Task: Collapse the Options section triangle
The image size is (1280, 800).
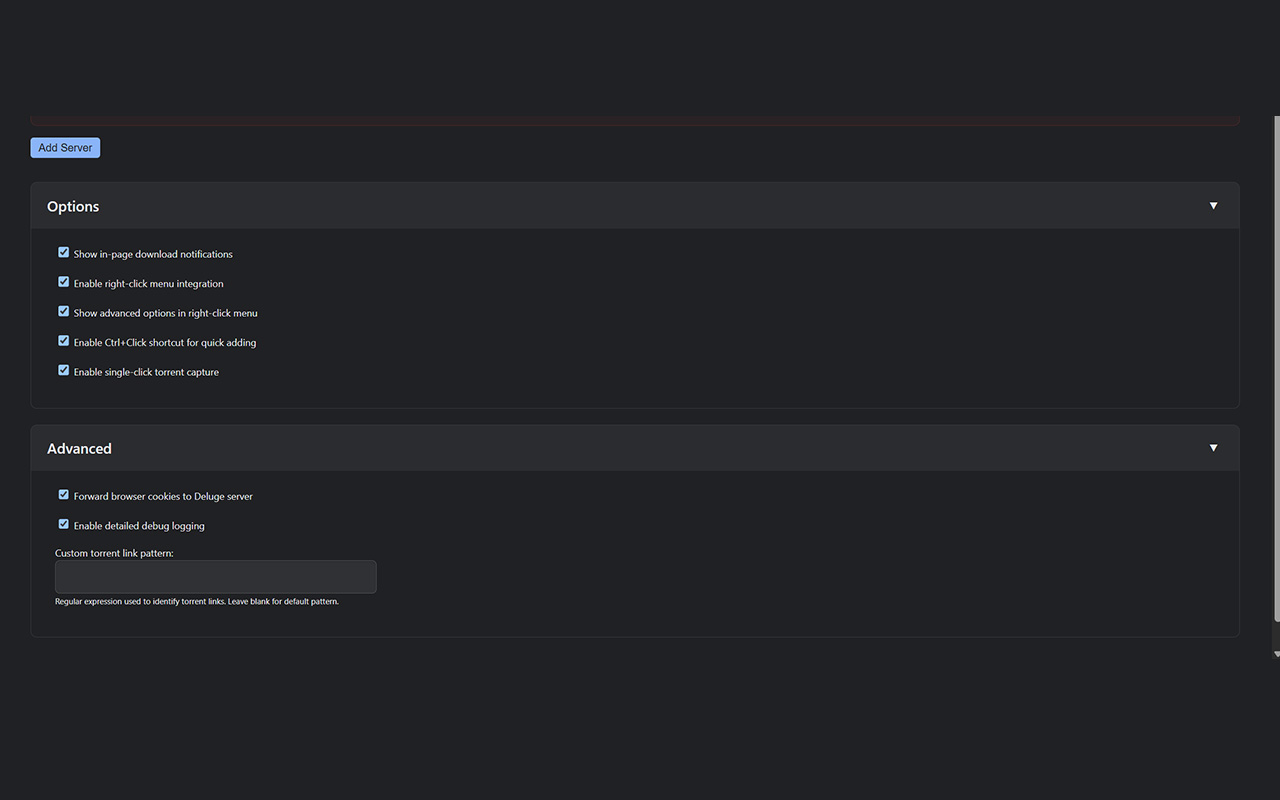Action: click(1213, 206)
